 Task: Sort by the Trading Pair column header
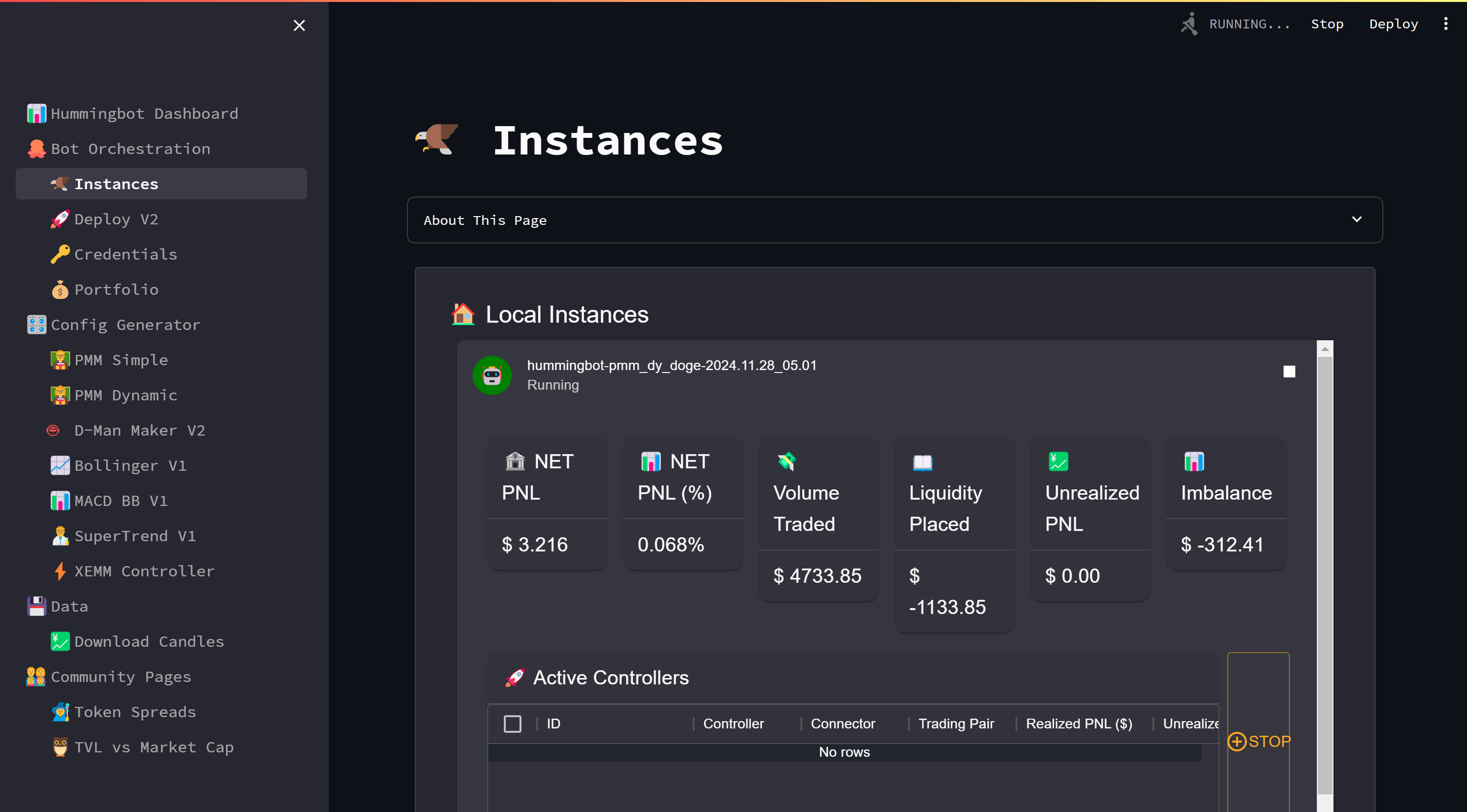pyautogui.click(x=956, y=724)
